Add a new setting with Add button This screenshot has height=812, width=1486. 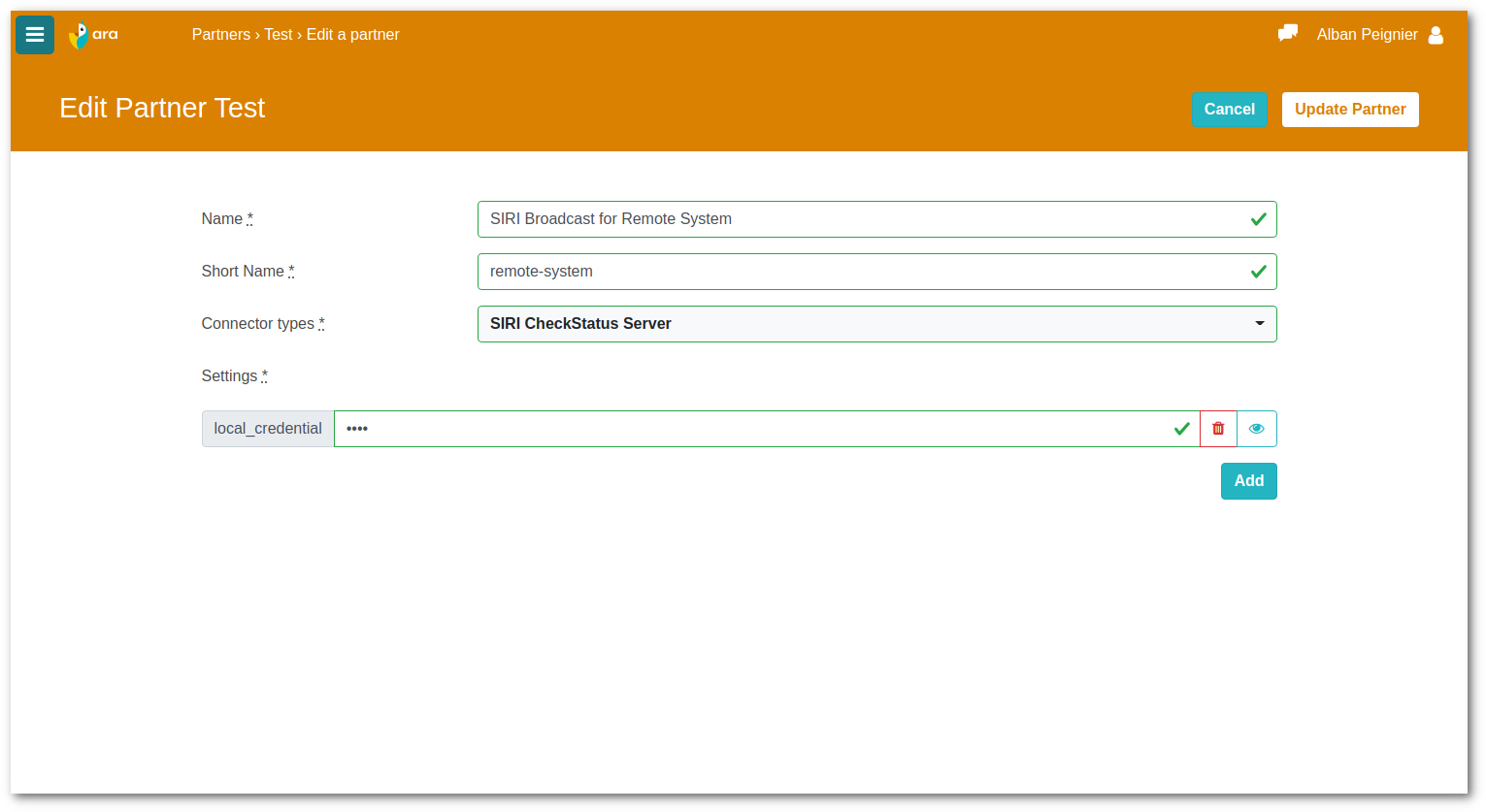1248,481
